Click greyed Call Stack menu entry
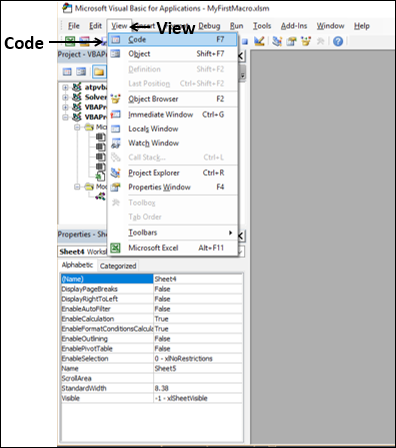396x448 pixels. 172,157
